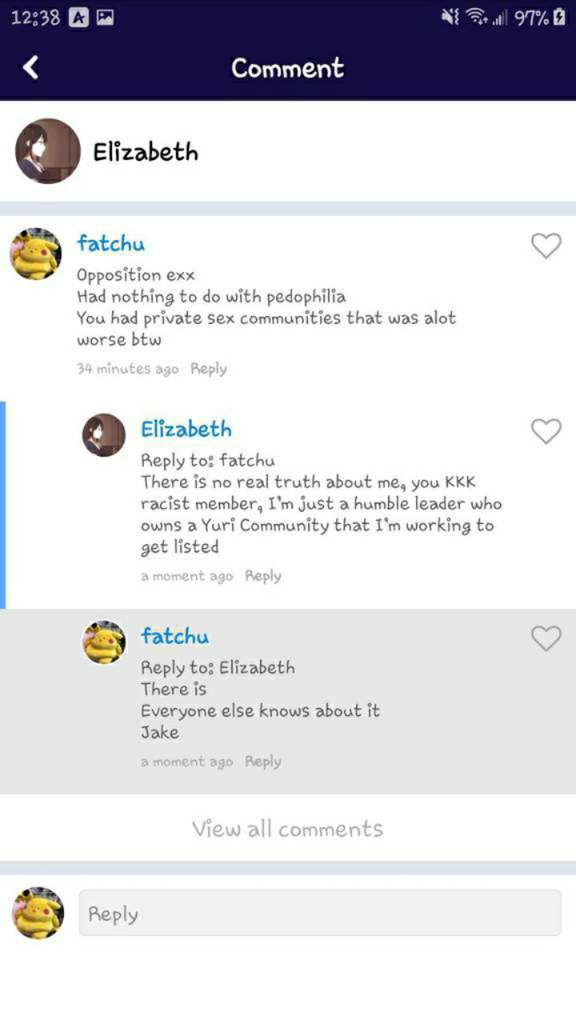Screen dimensions: 576x1024
Task: Open Elizabeth's profile picture at top
Action: [x=48, y=151]
